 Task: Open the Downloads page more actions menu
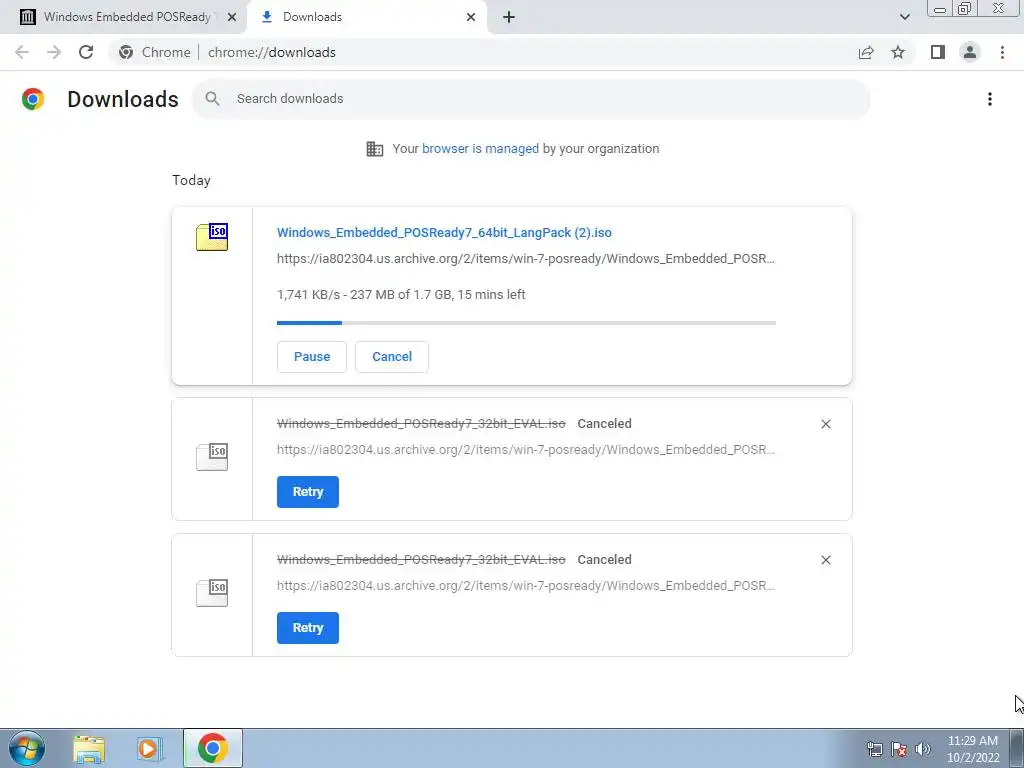(x=990, y=99)
